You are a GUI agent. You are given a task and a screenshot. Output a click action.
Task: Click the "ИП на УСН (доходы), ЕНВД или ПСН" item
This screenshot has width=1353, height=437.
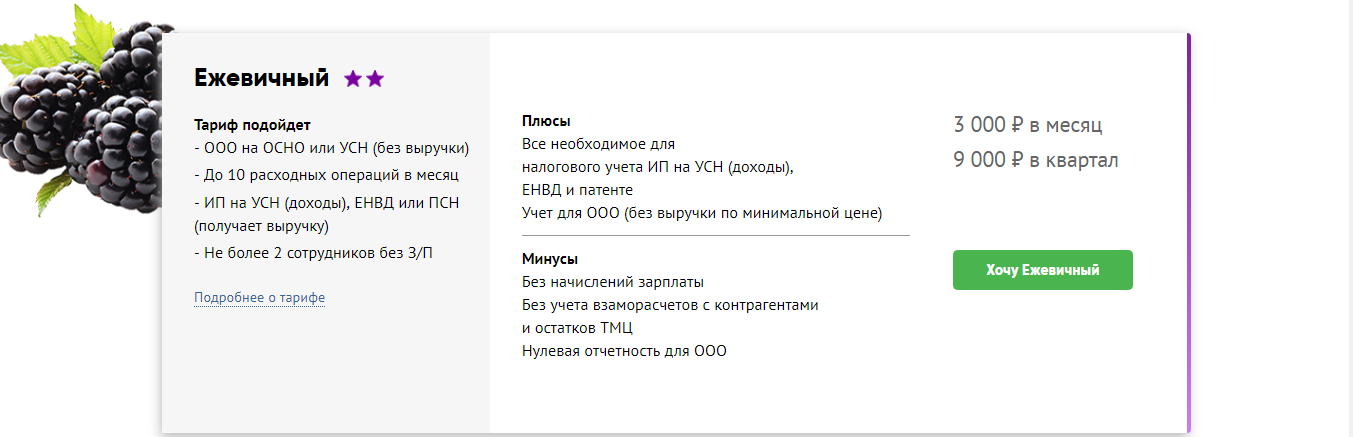click(x=327, y=201)
